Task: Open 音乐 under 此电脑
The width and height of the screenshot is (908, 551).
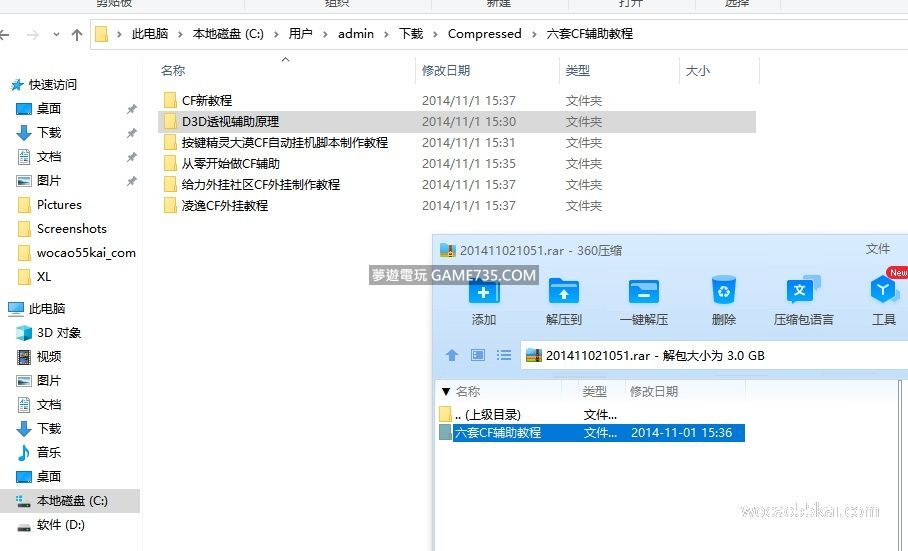Action: click(49, 453)
